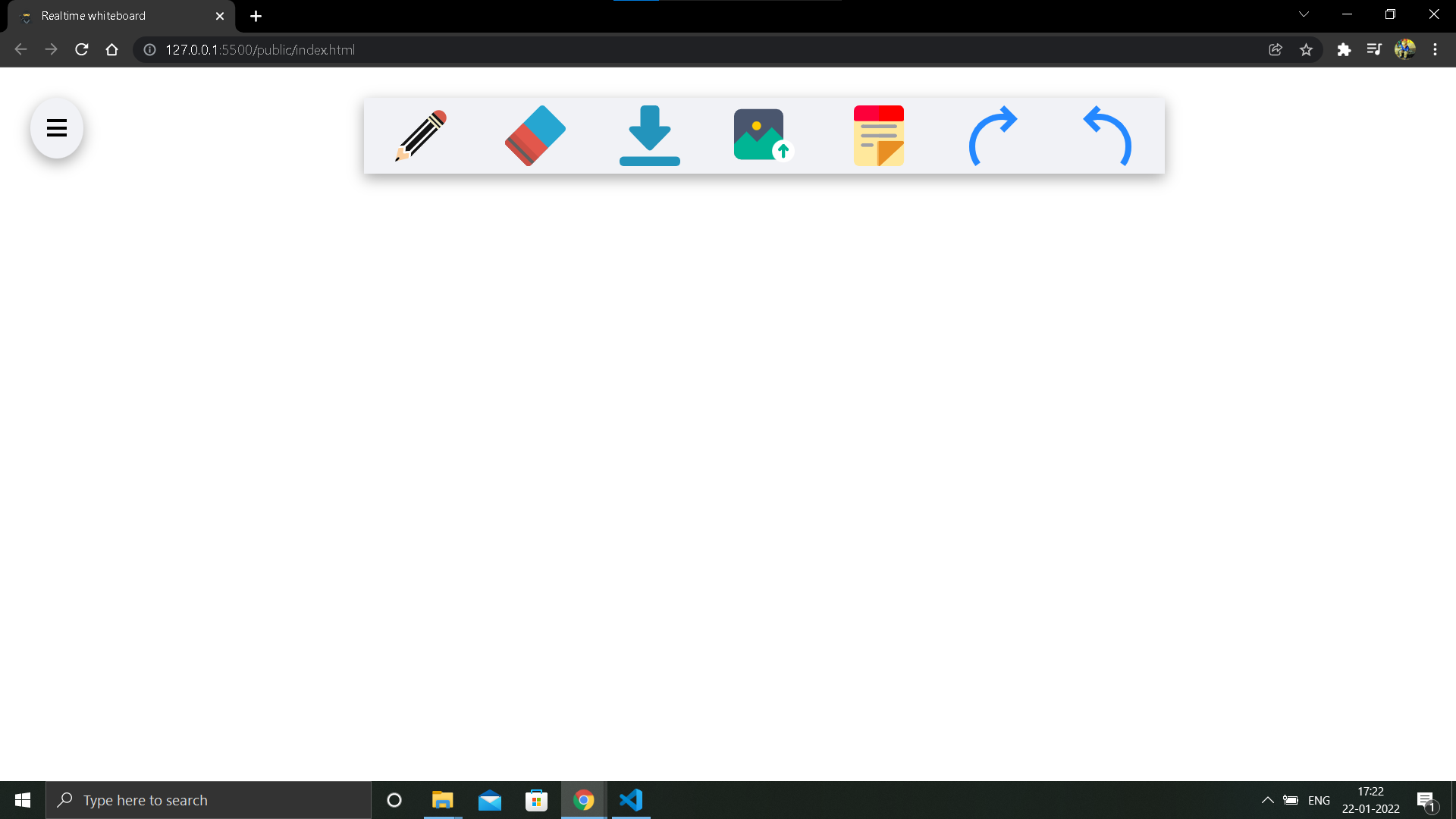Bookmark this whiteboard page
1456x819 pixels.
1307,49
